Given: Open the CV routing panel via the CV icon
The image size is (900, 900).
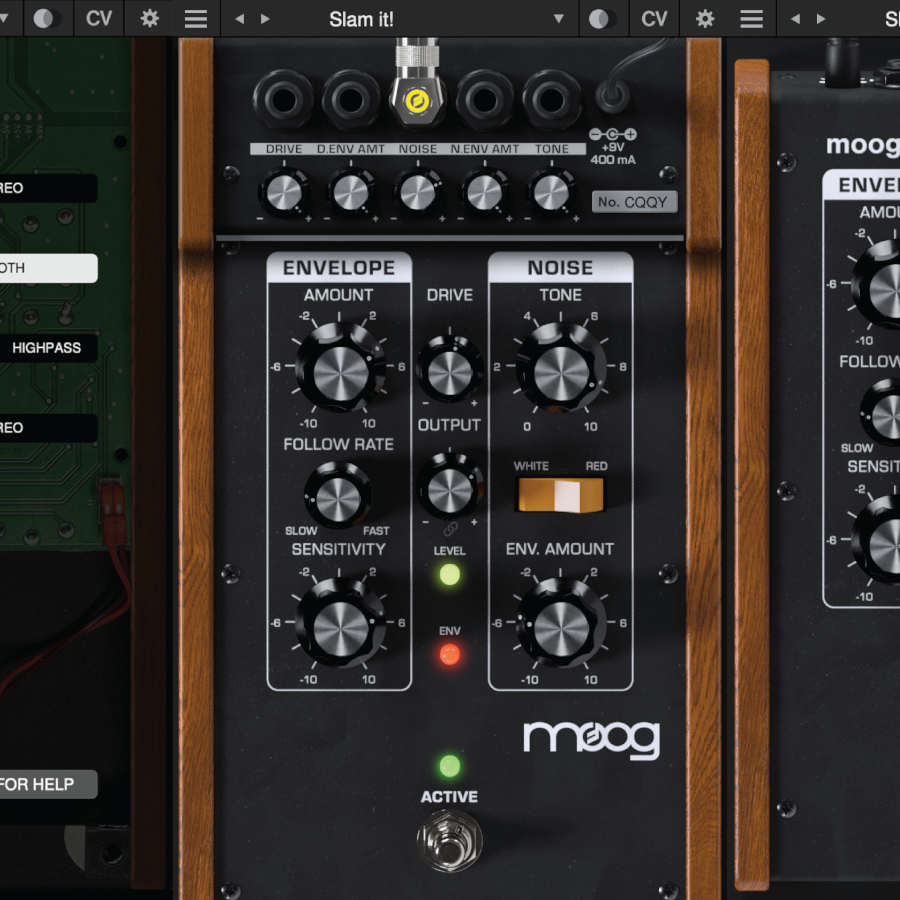Looking at the screenshot, I should [x=97, y=18].
